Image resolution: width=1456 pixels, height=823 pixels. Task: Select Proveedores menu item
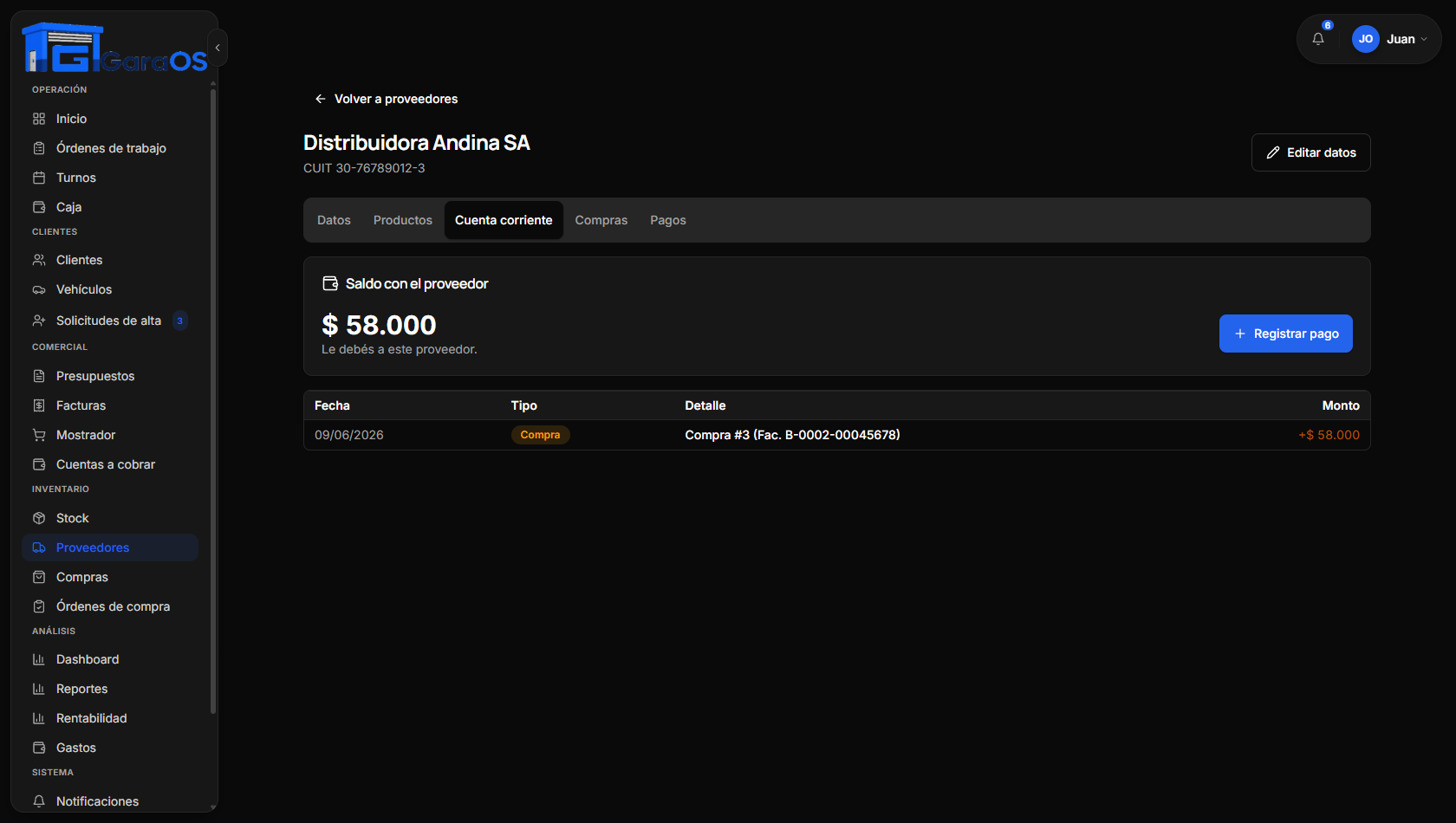coord(110,548)
